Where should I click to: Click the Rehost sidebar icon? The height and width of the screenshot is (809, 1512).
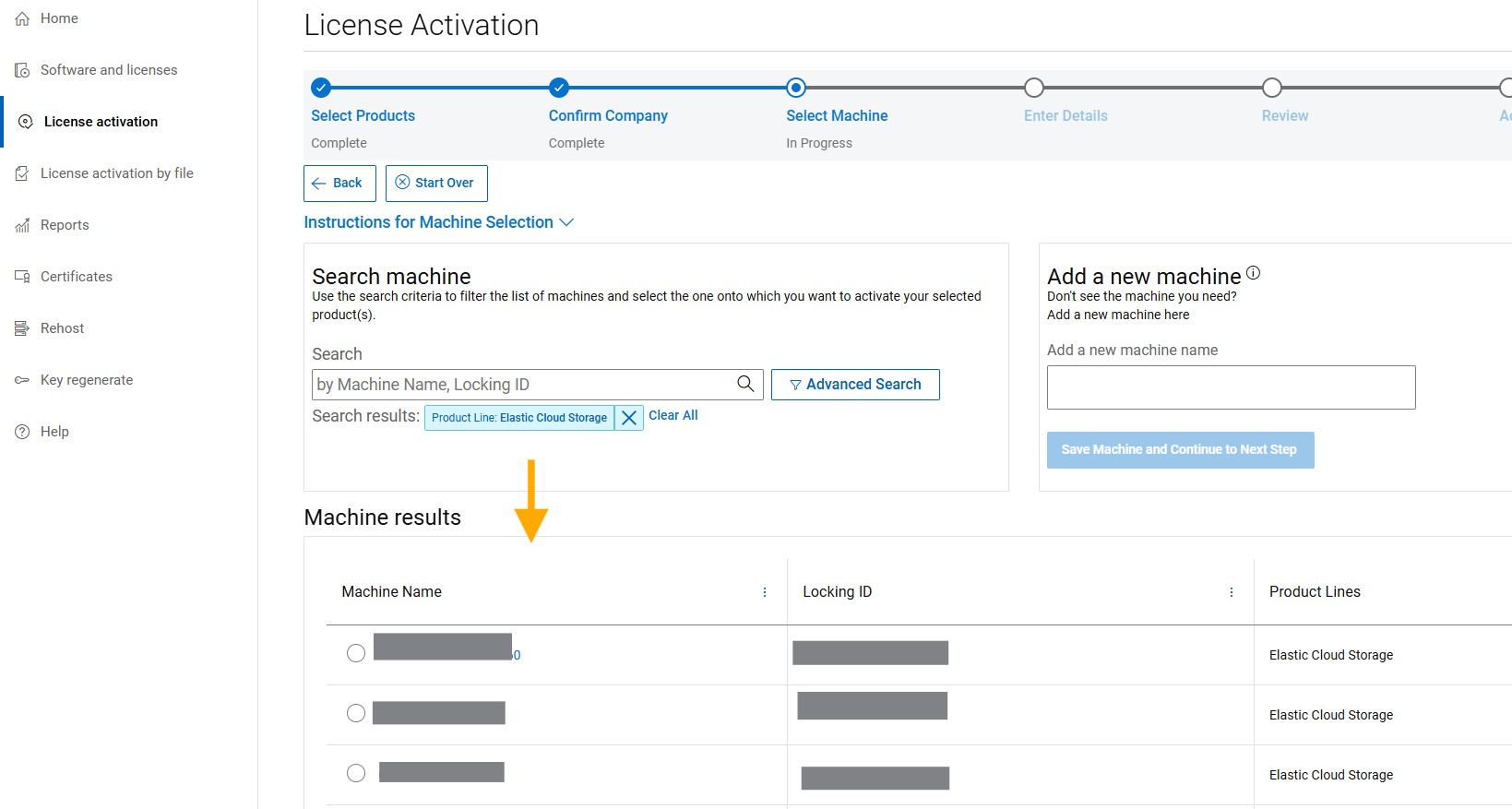click(22, 328)
